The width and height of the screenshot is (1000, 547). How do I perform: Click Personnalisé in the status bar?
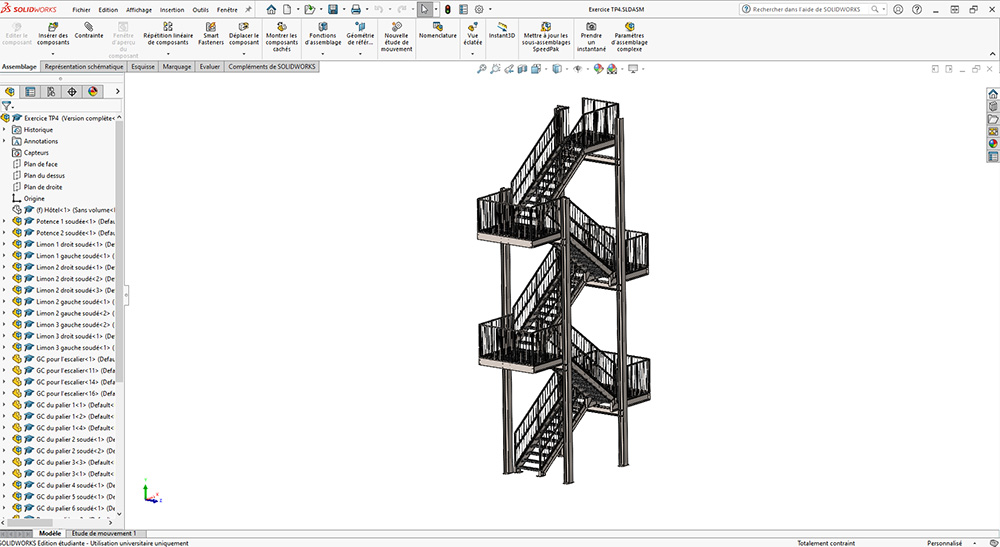click(944, 543)
